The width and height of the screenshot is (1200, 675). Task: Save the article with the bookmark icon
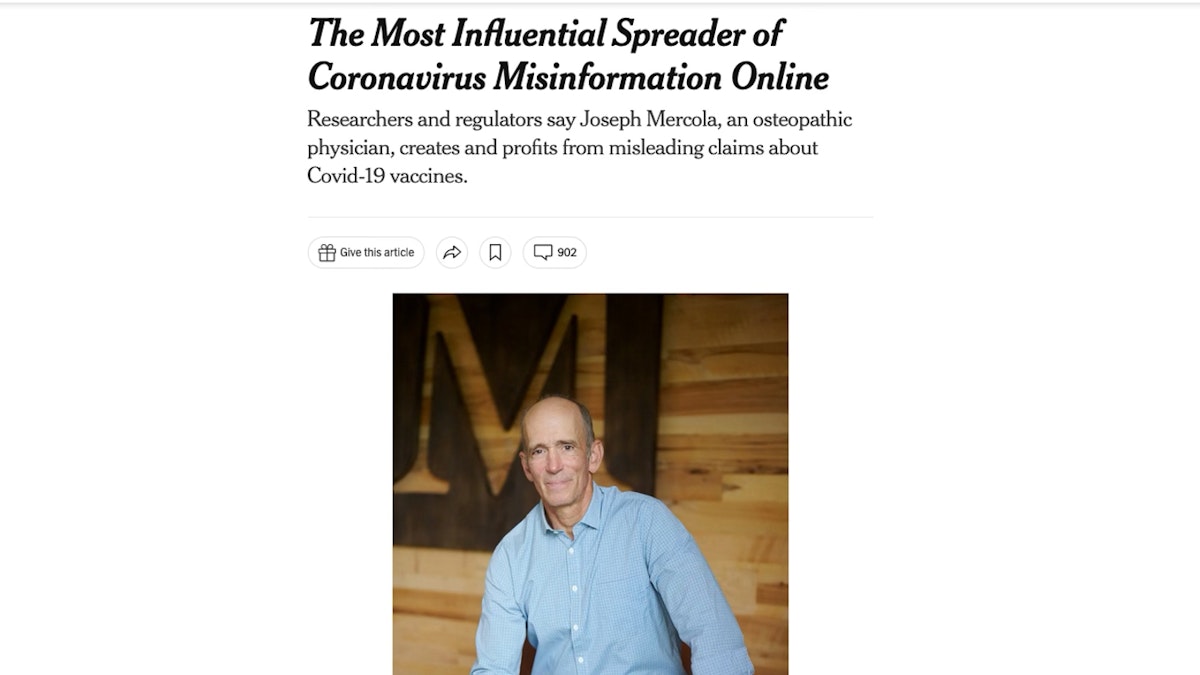pyautogui.click(x=495, y=253)
